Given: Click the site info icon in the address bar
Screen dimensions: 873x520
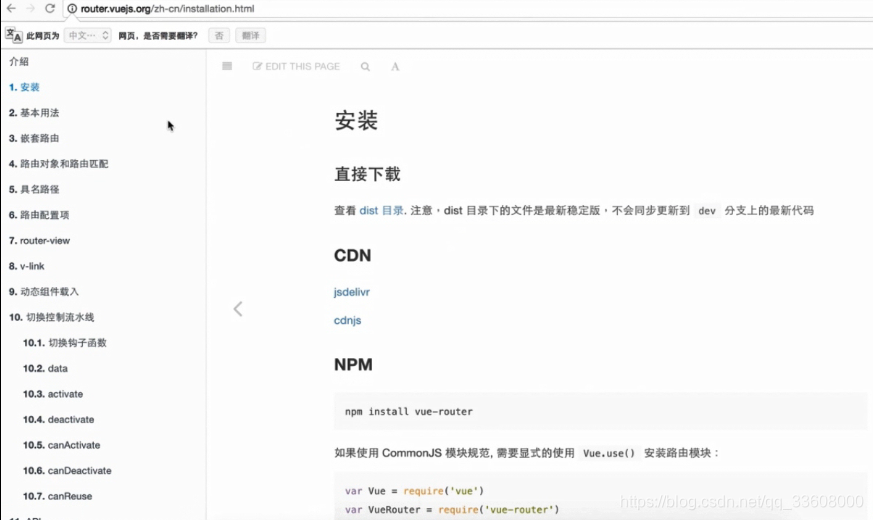Looking at the screenshot, I should pos(72,9).
